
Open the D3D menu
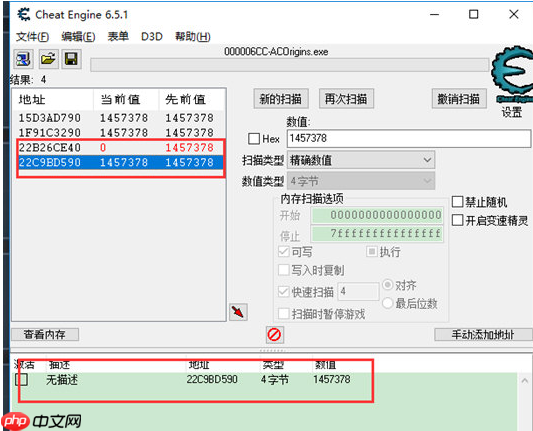coord(152,36)
